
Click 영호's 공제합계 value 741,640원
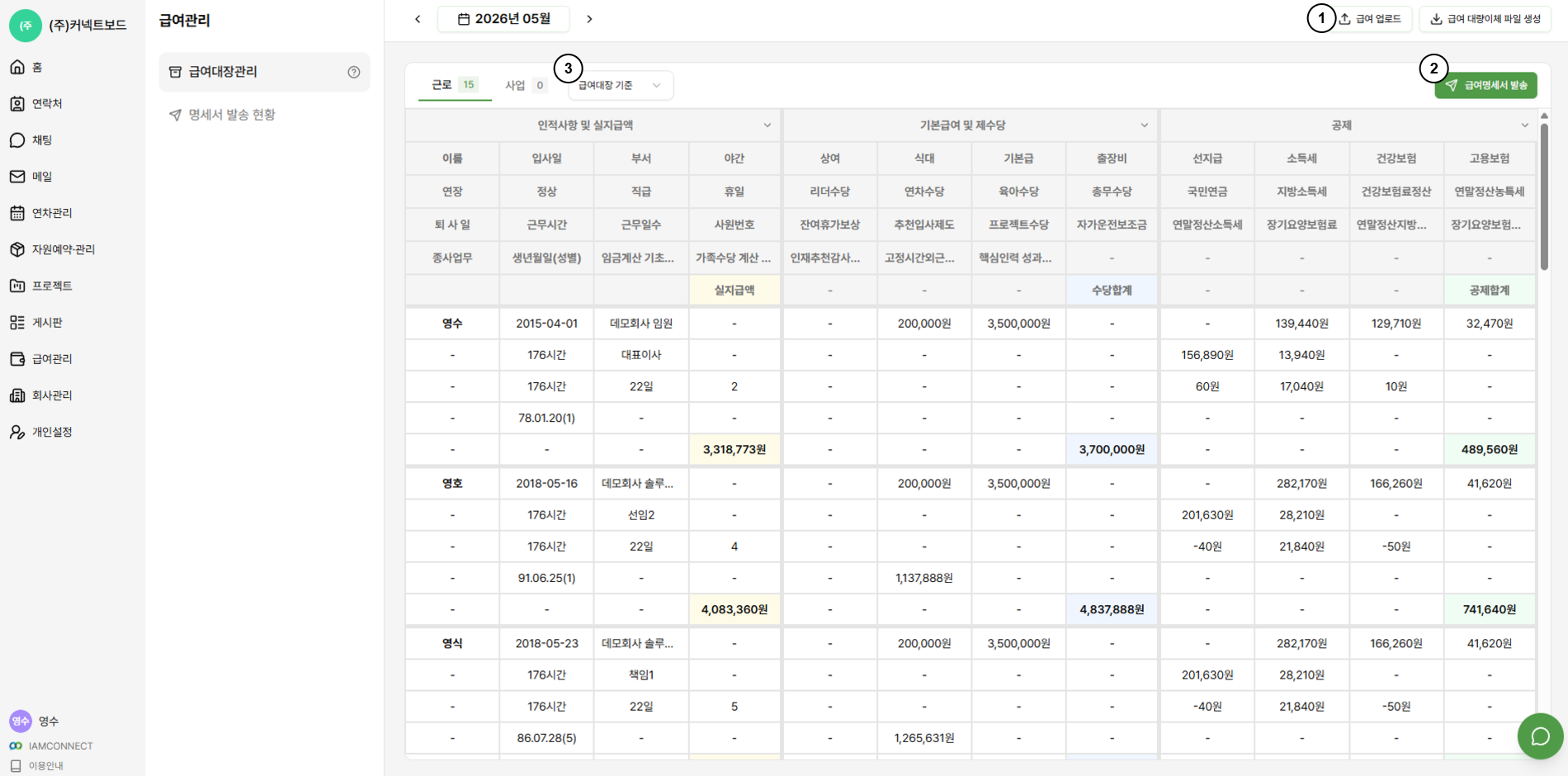click(x=1490, y=610)
